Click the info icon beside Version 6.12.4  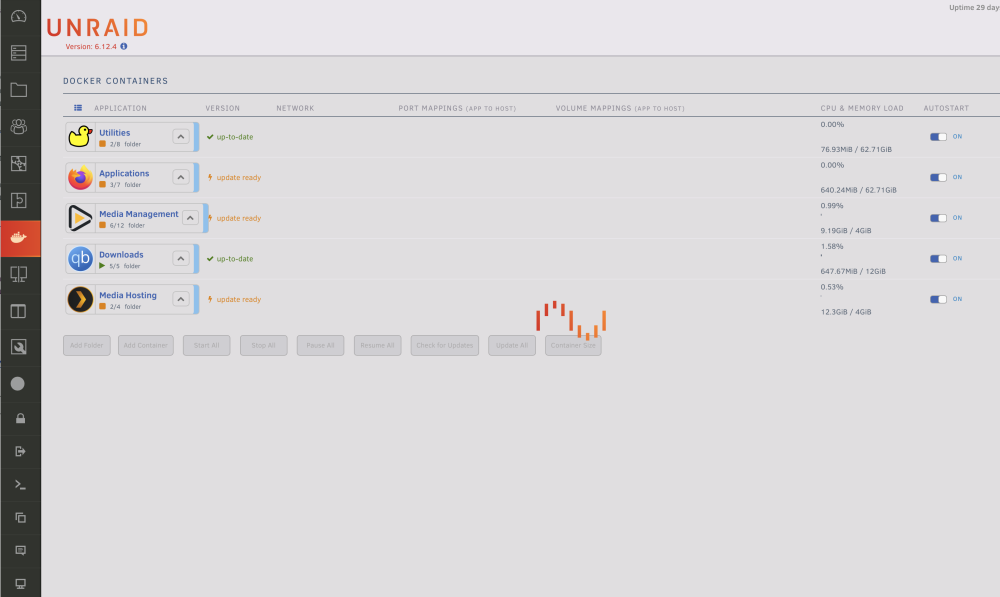pyautogui.click(x=124, y=47)
